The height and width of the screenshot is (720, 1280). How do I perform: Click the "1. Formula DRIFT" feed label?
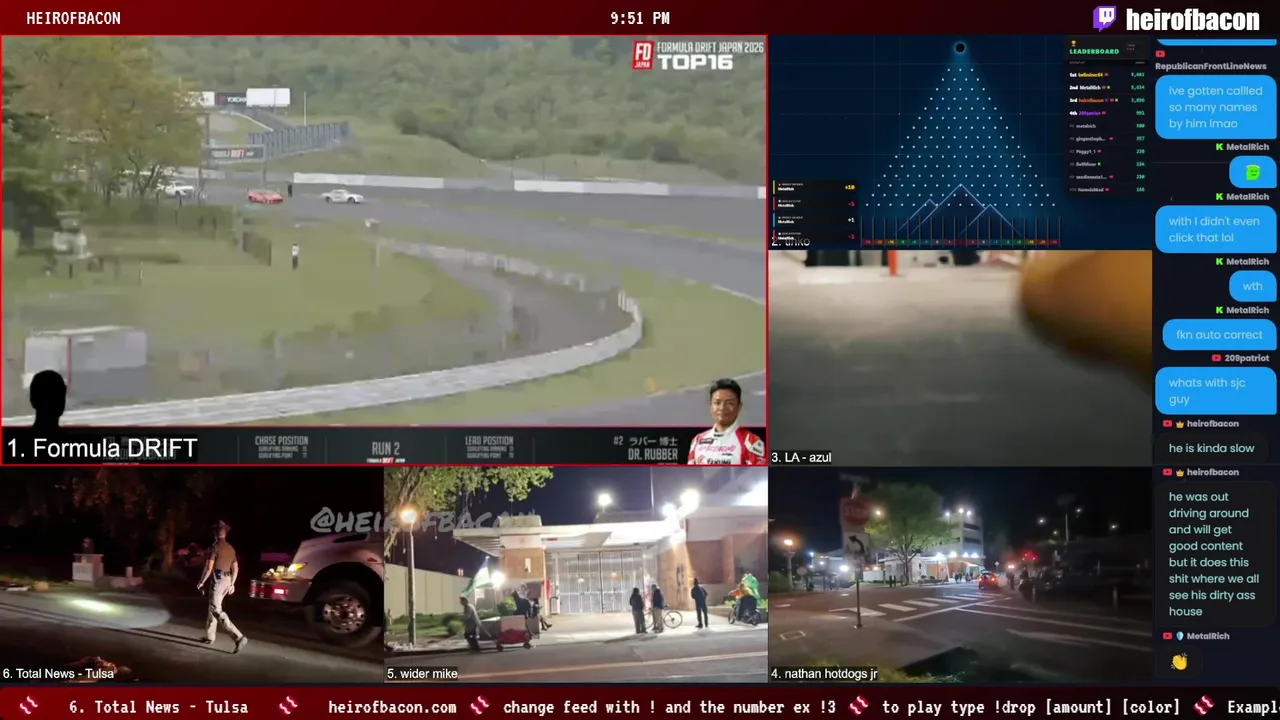point(102,449)
